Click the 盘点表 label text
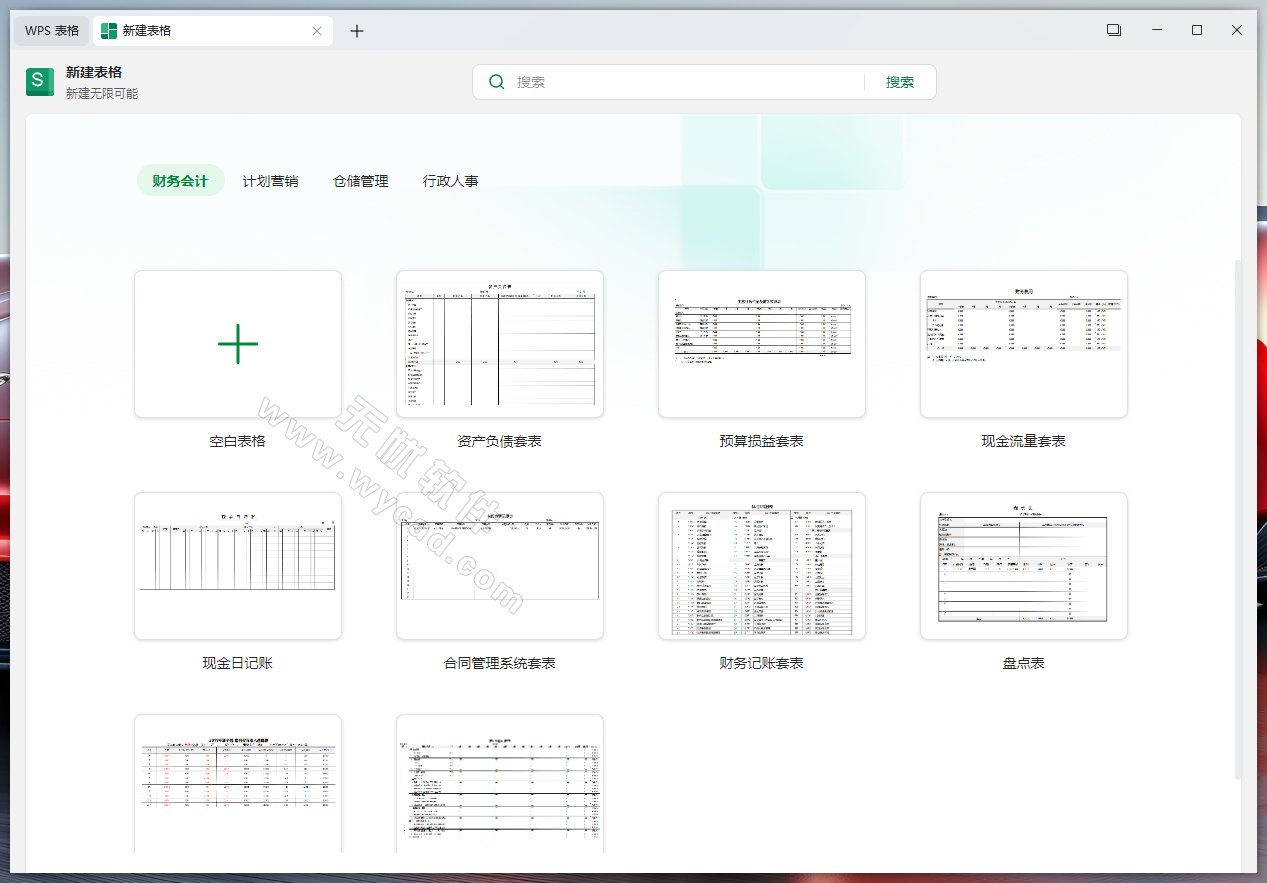This screenshot has height=883, width=1267. coord(1024,663)
